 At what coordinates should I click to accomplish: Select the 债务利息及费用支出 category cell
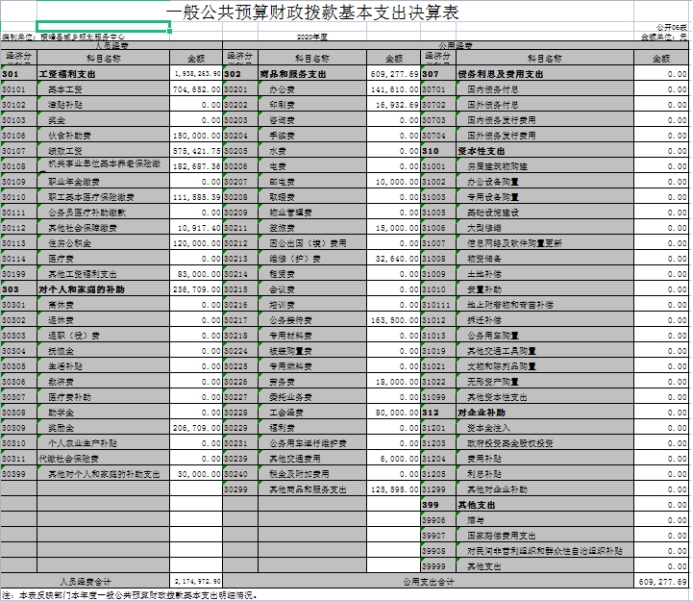click(x=500, y=75)
